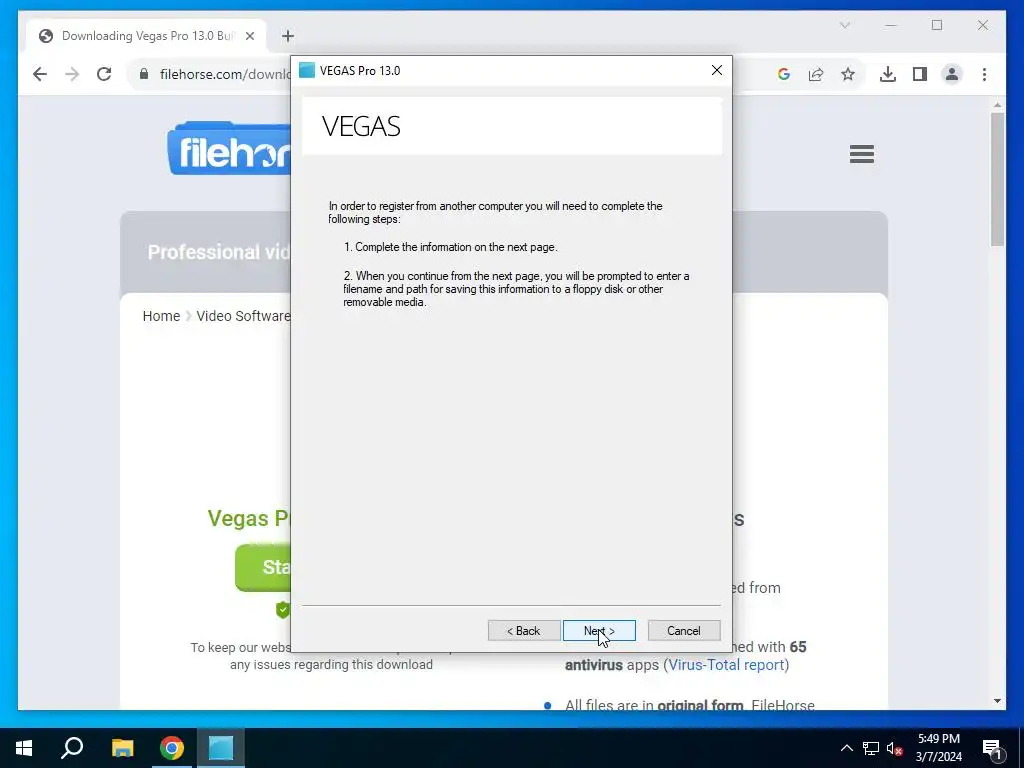
Task: Click the 'Professional vid' banner heading
Action: pos(219,252)
